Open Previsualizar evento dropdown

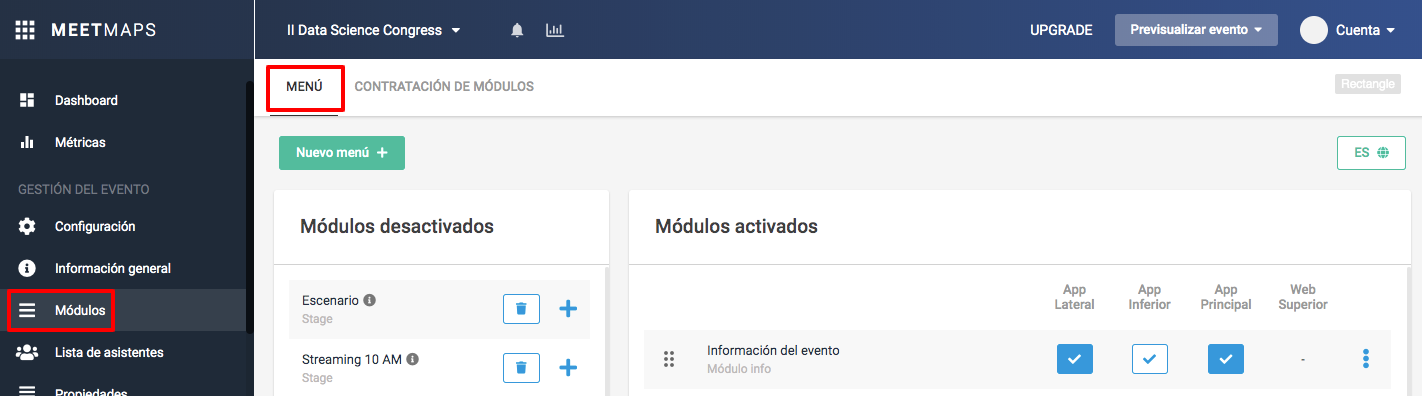click(1196, 30)
